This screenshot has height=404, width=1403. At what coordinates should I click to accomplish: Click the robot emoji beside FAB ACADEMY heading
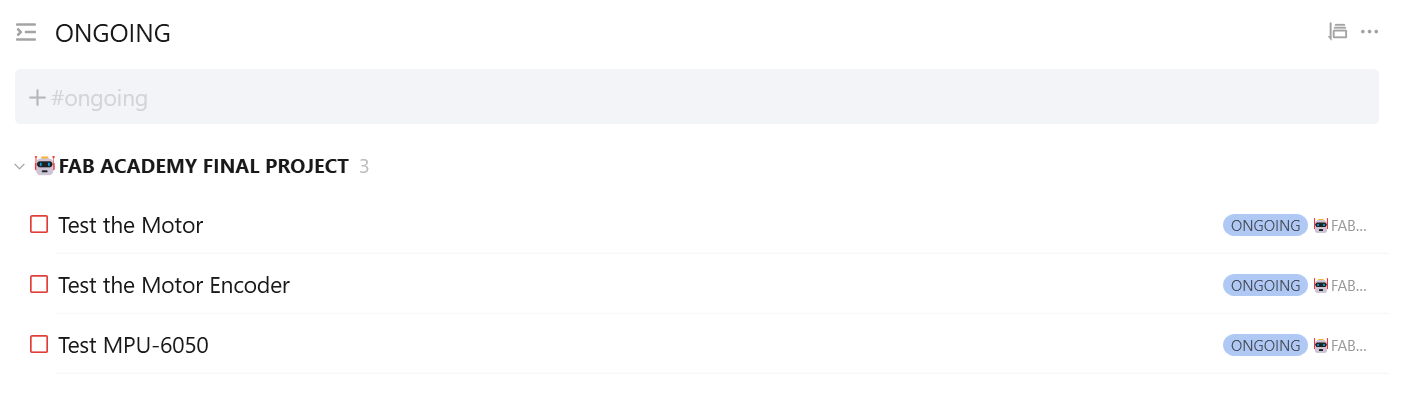pyautogui.click(x=45, y=166)
